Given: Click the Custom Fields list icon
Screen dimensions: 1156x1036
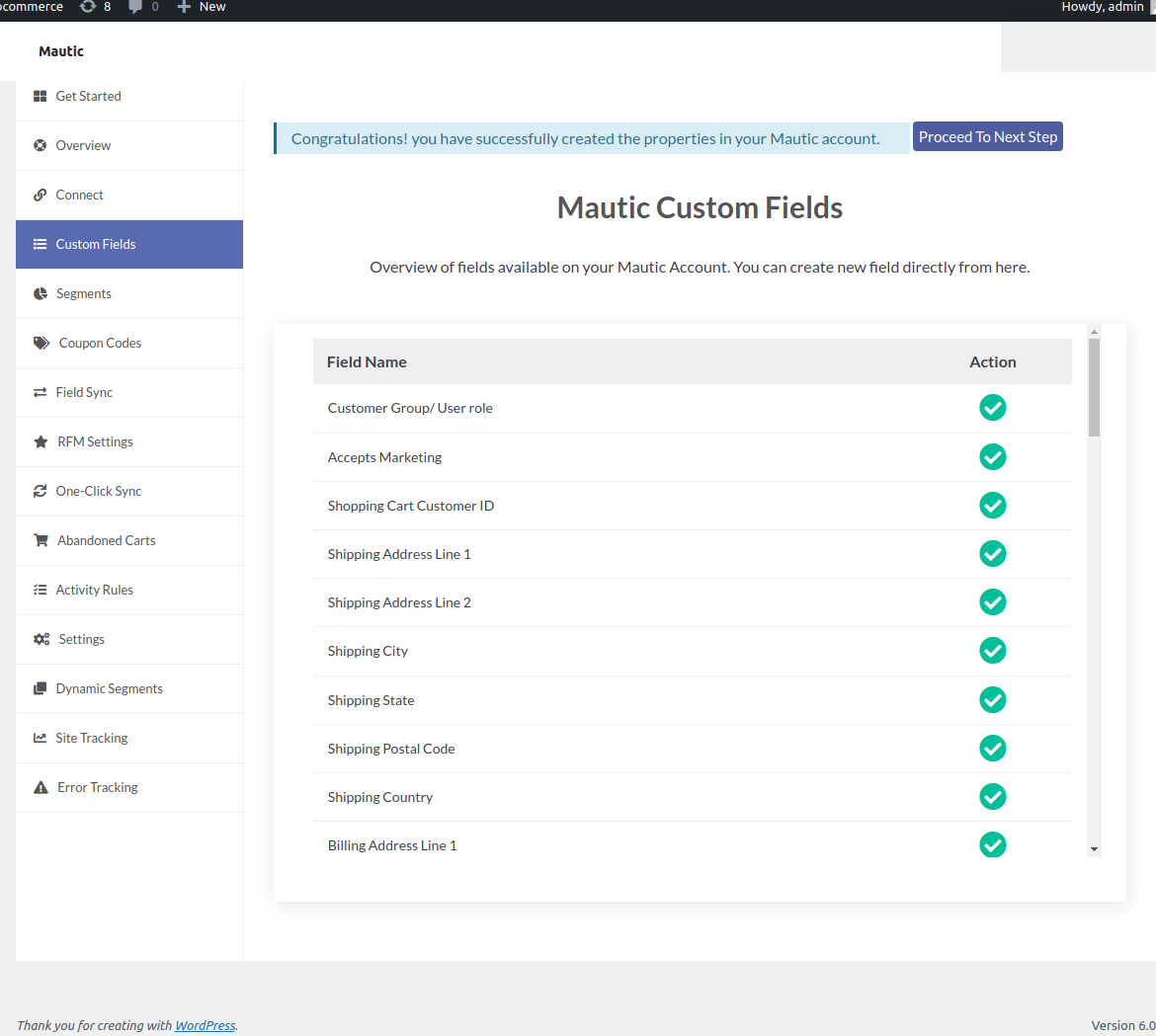Looking at the screenshot, I should point(40,245).
